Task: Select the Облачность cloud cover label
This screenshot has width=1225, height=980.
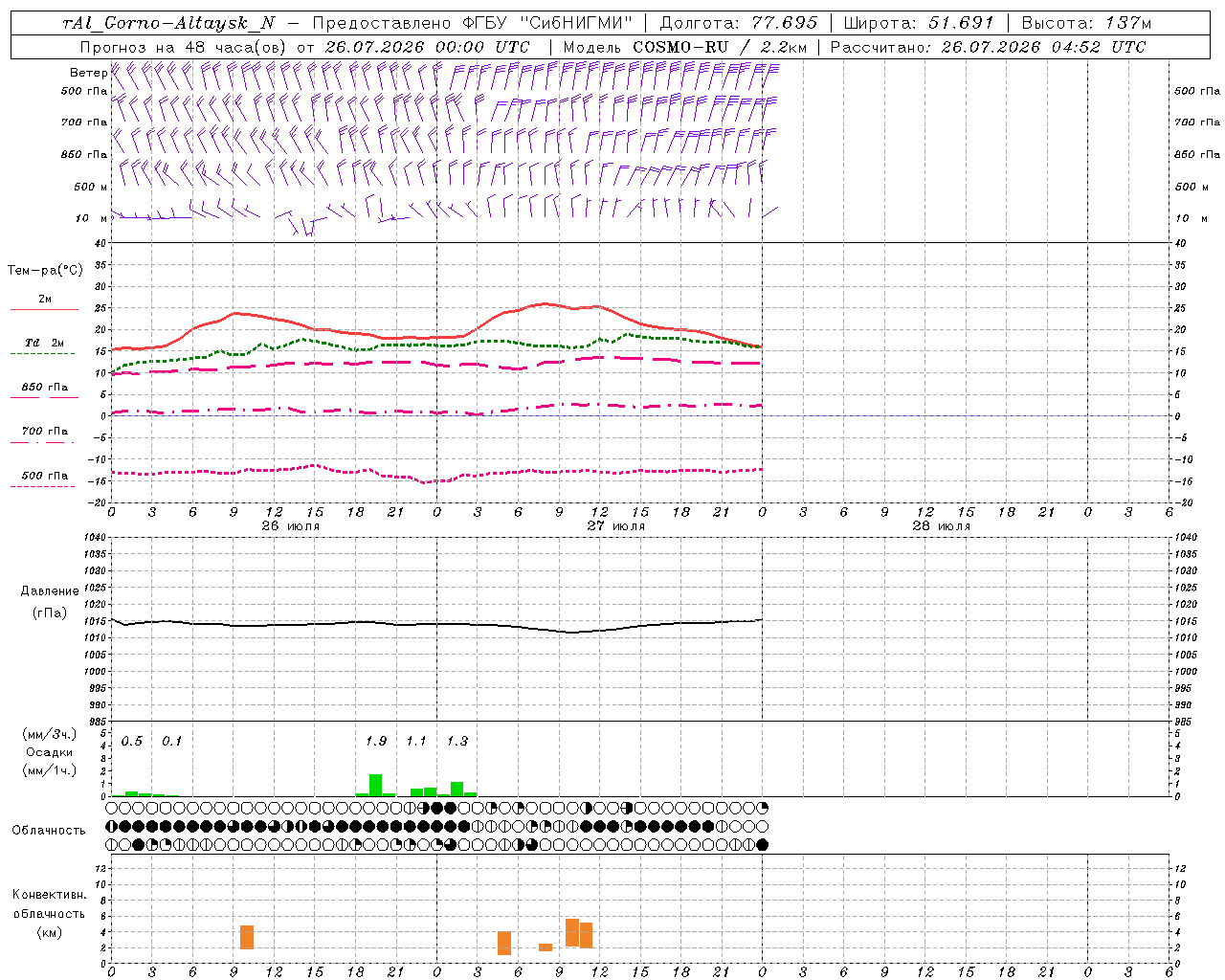Action: [49, 831]
